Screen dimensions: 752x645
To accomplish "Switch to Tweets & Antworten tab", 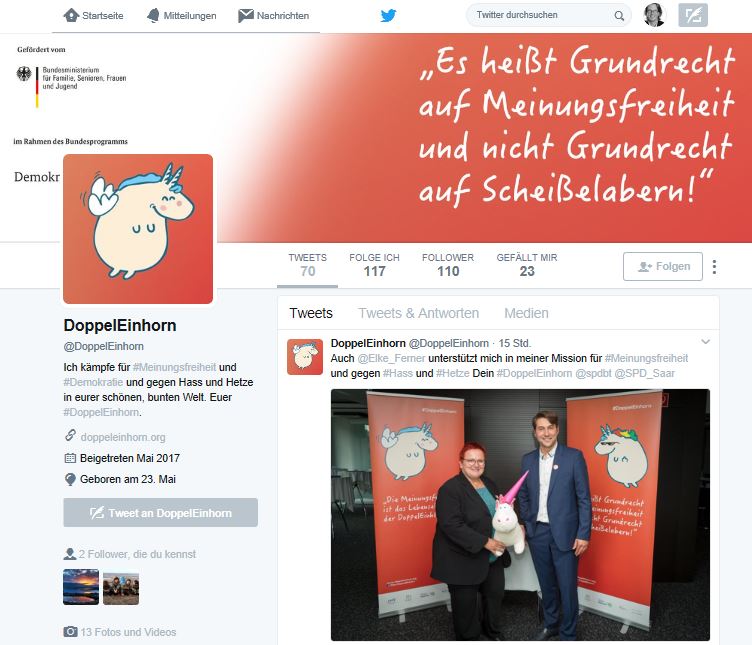I will coord(418,313).
